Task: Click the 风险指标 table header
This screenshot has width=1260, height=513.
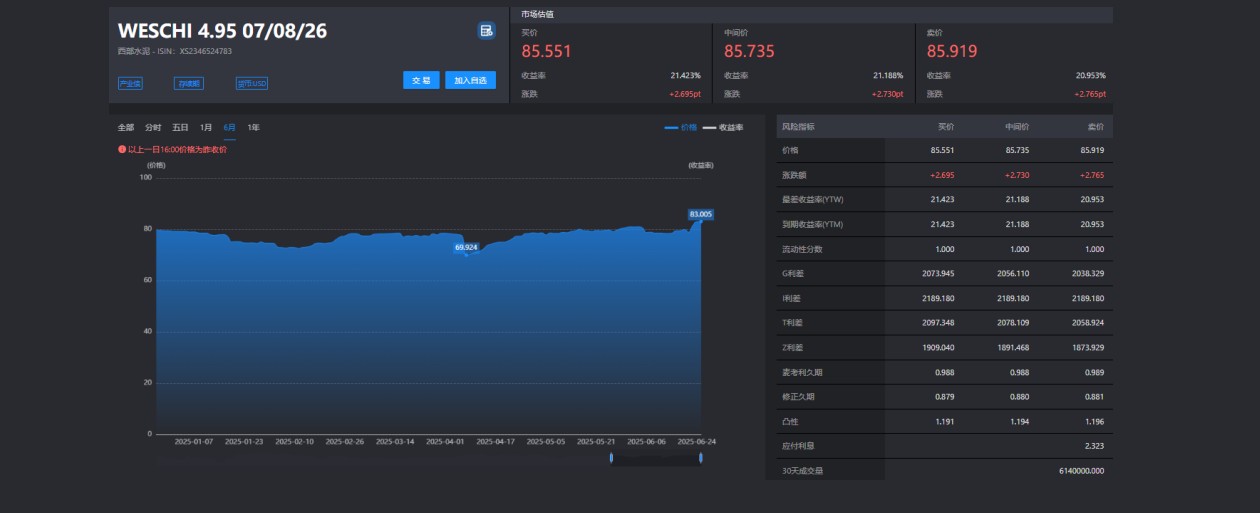Action: tap(798, 127)
